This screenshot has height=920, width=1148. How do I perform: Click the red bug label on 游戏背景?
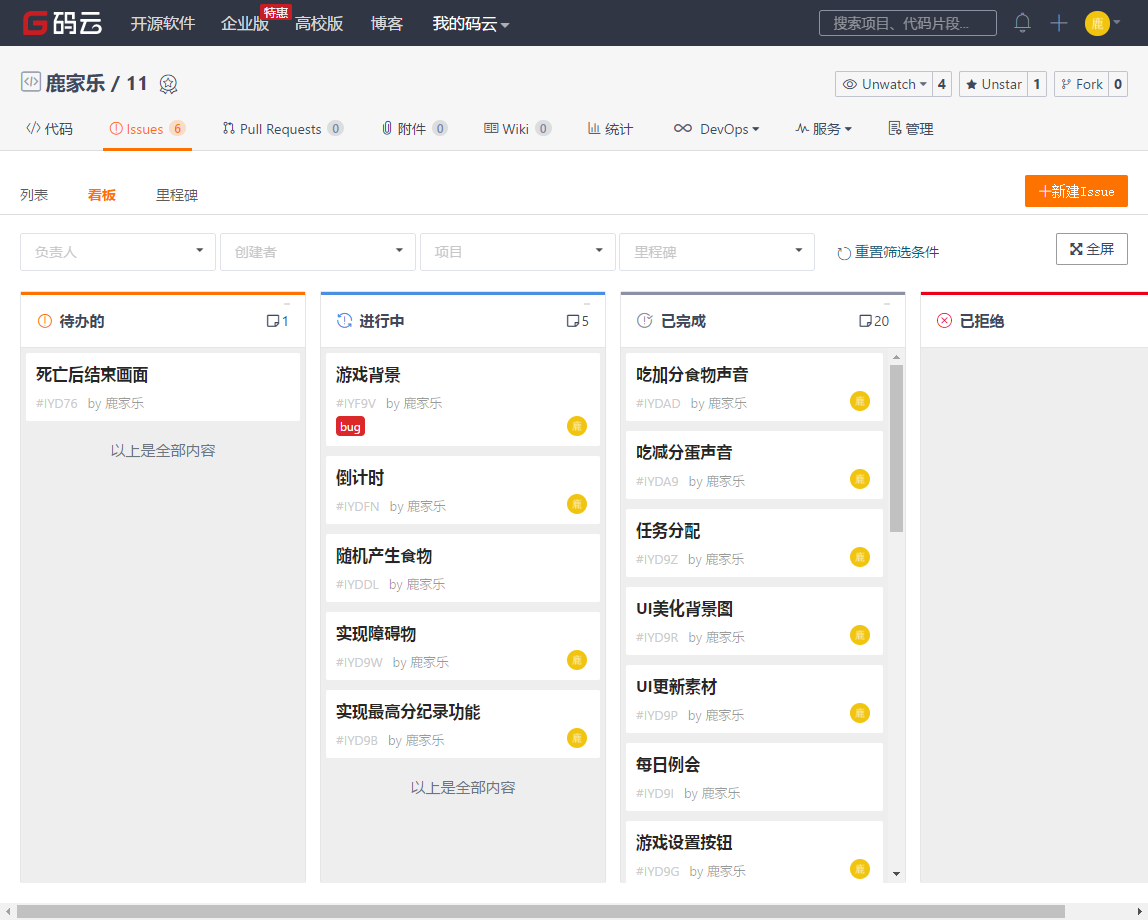pyautogui.click(x=350, y=427)
